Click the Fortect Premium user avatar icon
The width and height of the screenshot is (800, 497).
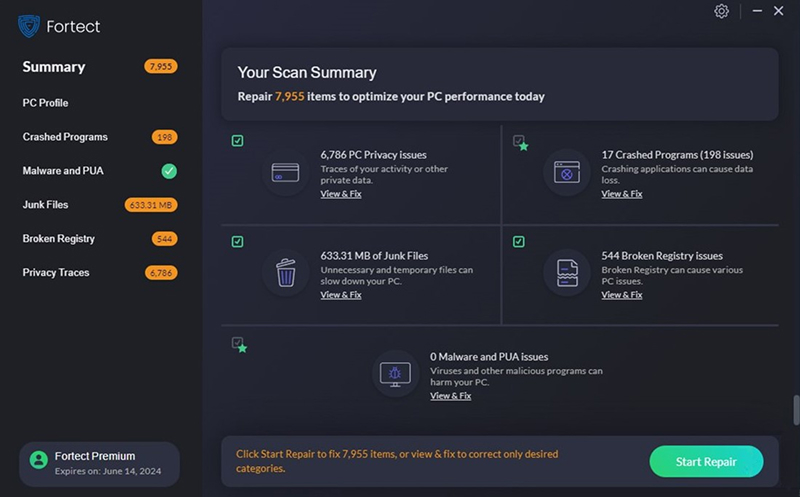coord(39,460)
